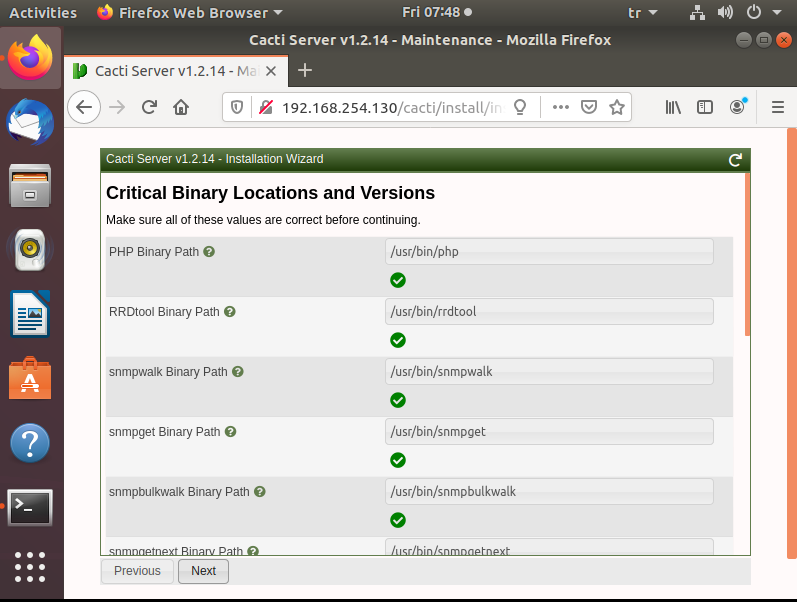
Task: Click the URL address bar text
Action: (392, 108)
